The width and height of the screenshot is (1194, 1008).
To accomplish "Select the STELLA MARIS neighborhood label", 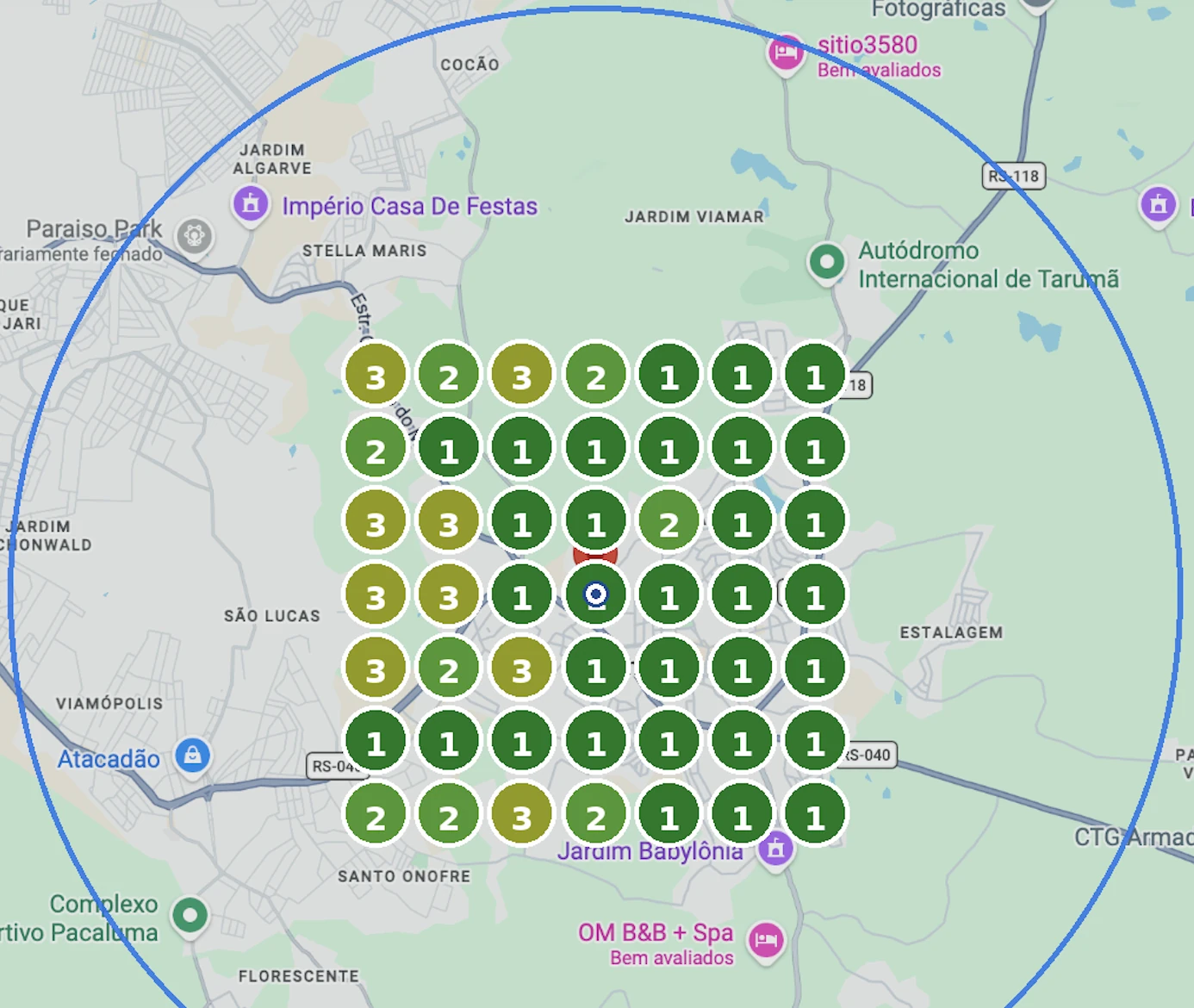I will (x=364, y=251).
